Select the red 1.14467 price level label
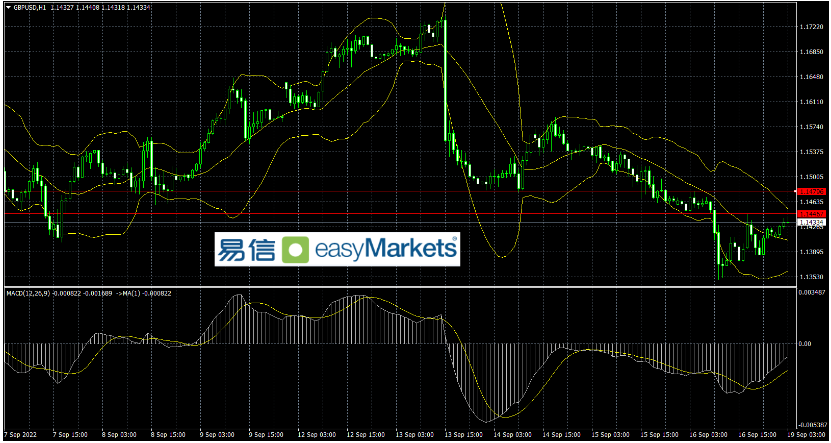Viewport: 831px width, 443px height. point(812,213)
